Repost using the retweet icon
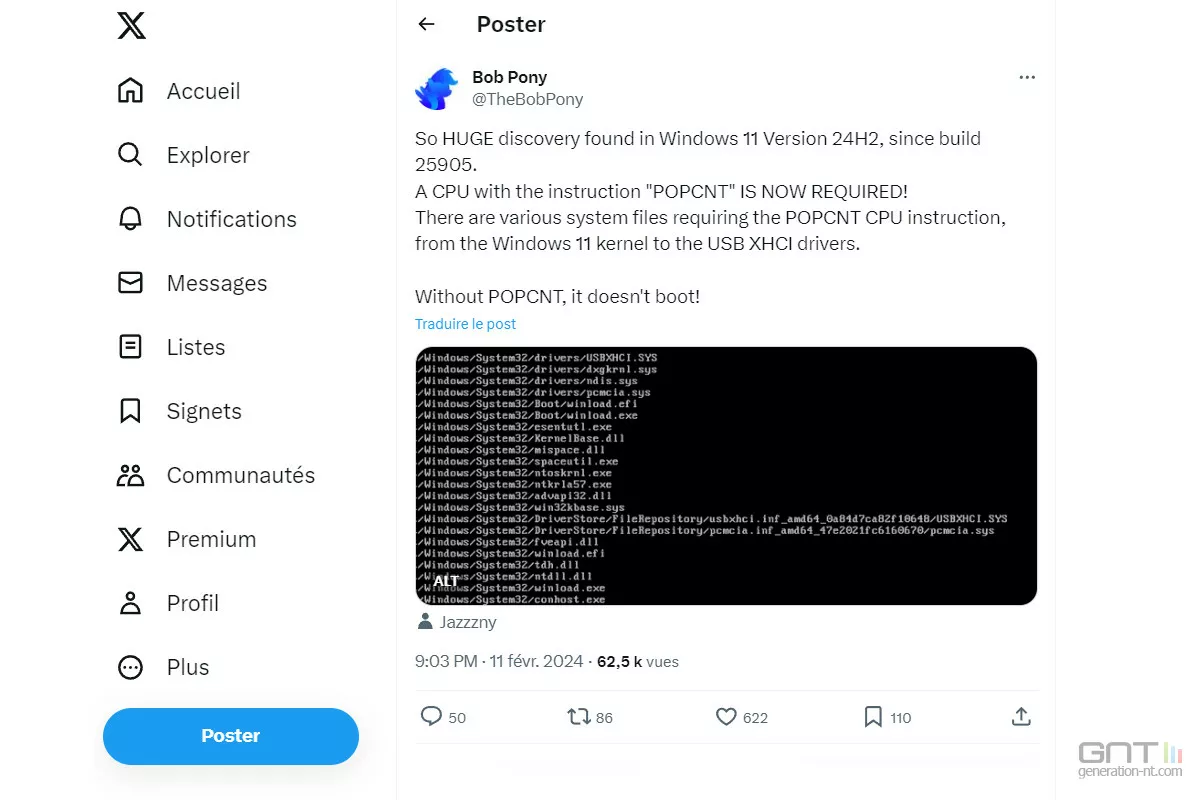1200x800 pixels. [x=578, y=716]
